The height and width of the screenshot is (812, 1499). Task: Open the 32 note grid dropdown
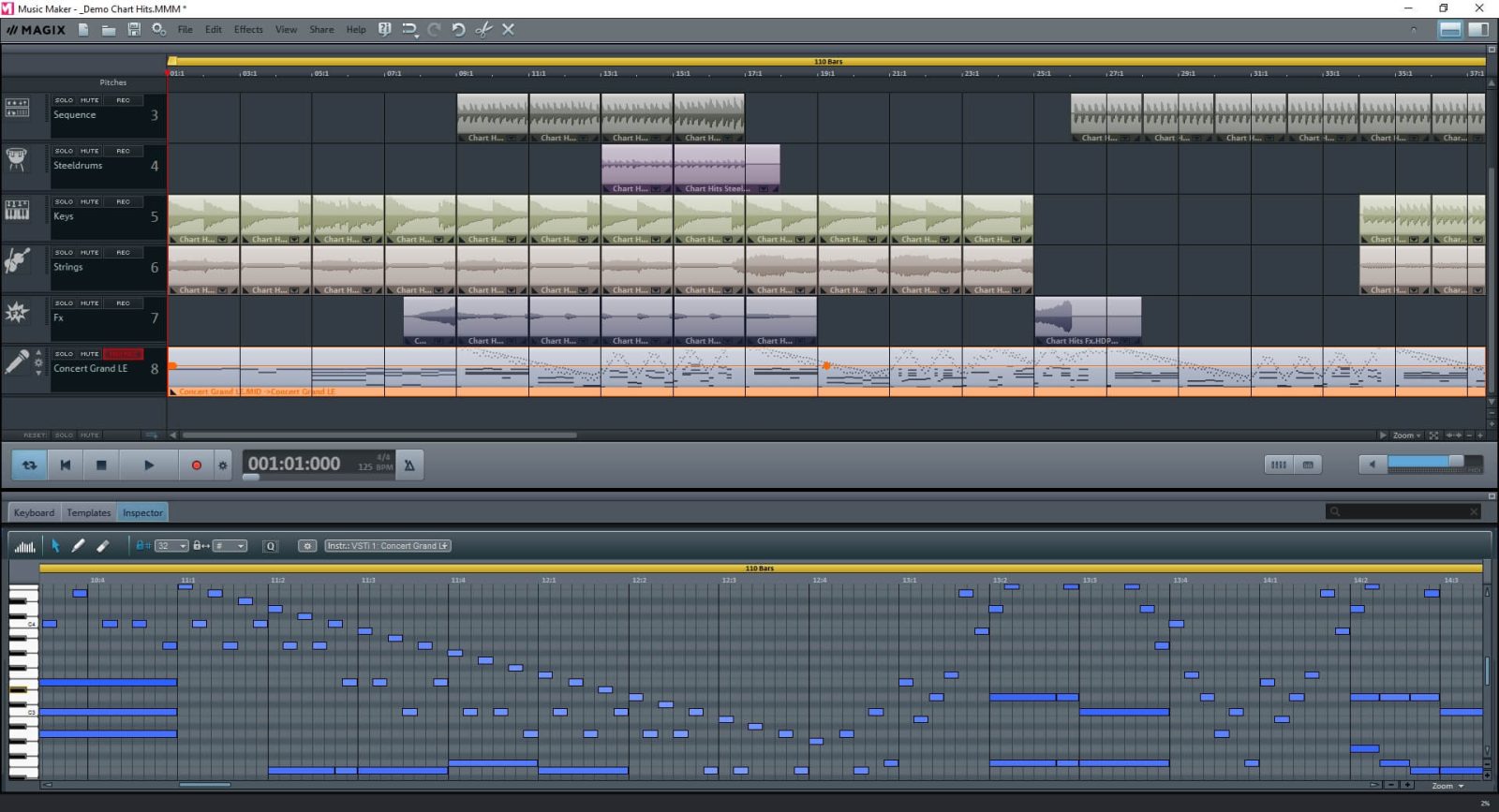tap(171, 546)
